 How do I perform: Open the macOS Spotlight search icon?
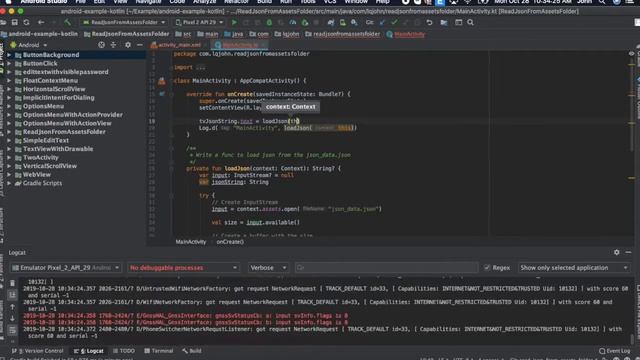(602, 2)
